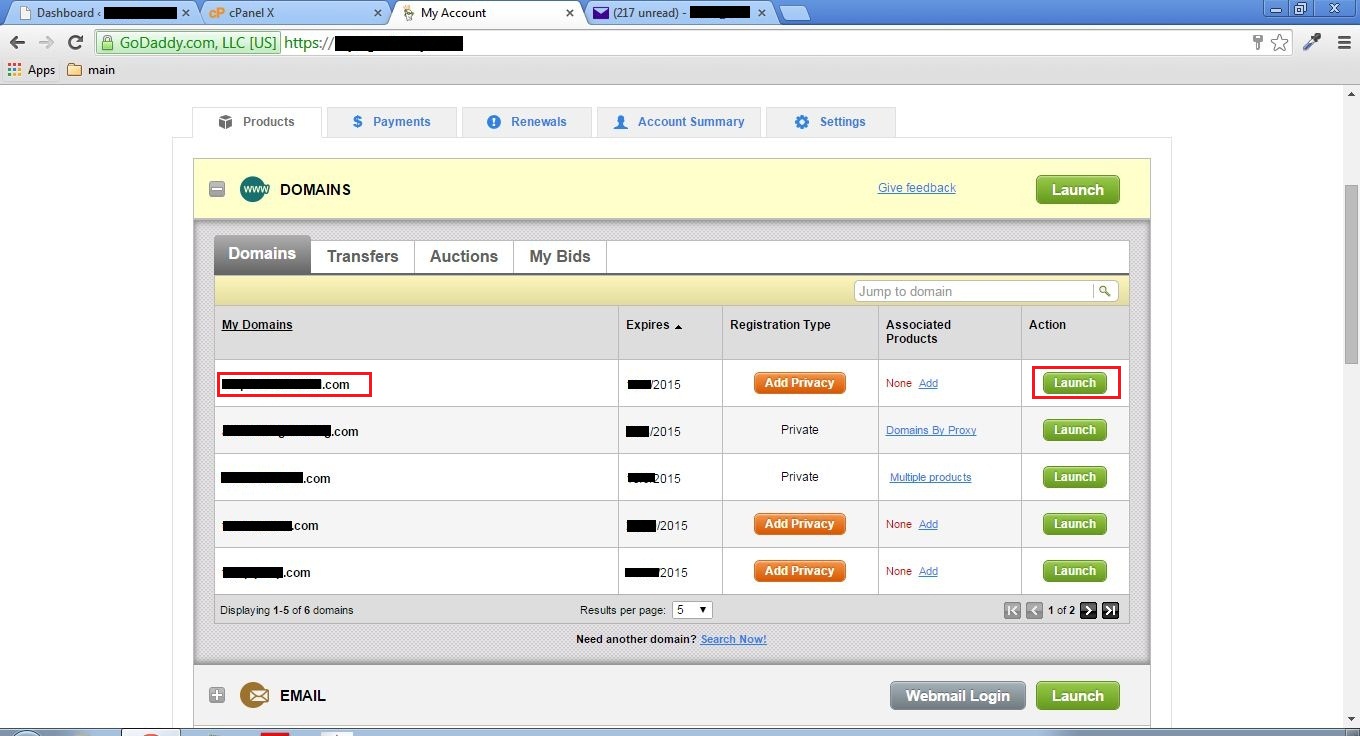Image resolution: width=1360 pixels, height=736 pixels.
Task: Click Launch in the first domain row
Action: (1075, 383)
